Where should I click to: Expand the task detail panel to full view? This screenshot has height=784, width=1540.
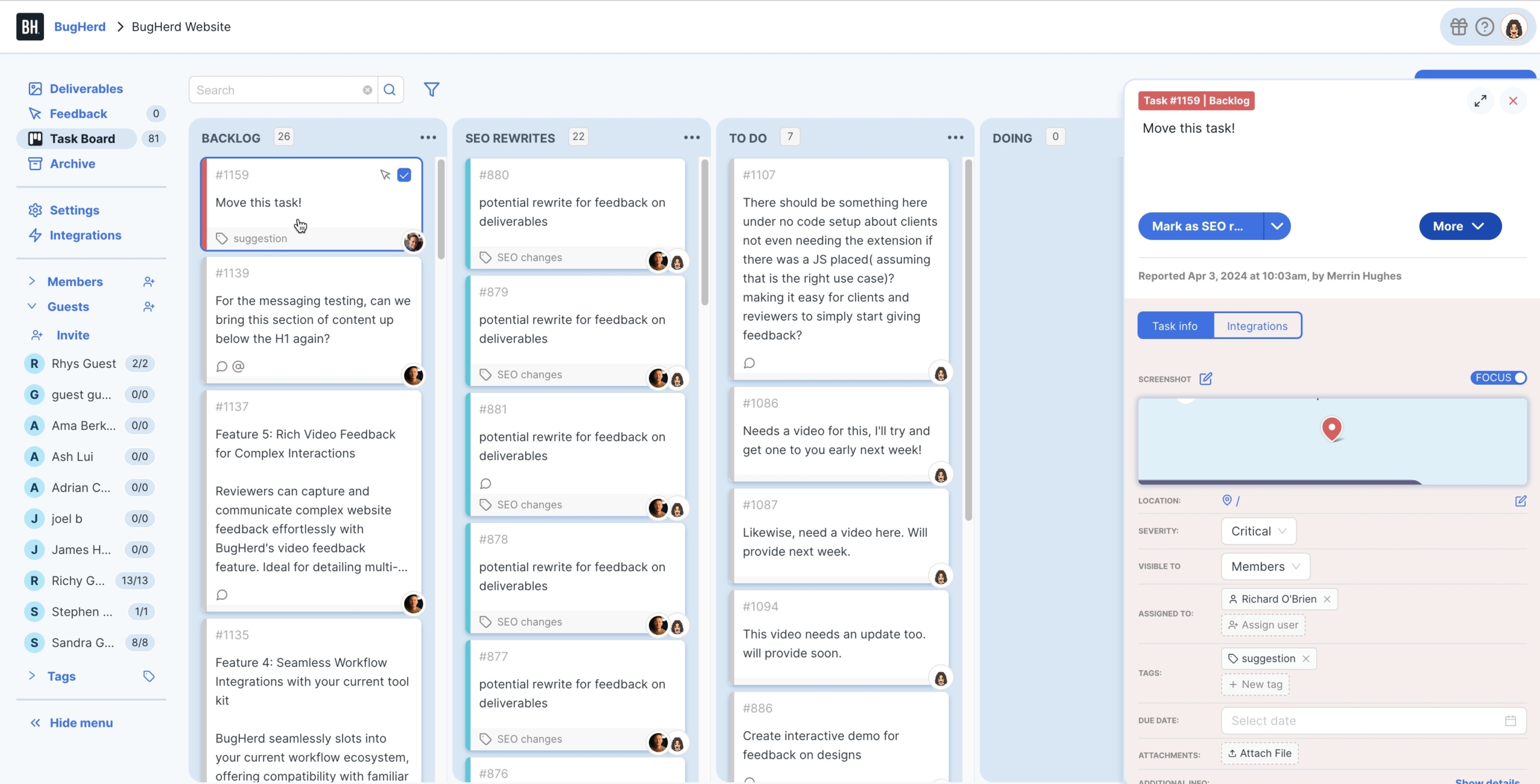pyautogui.click(x=1480, y=101)
